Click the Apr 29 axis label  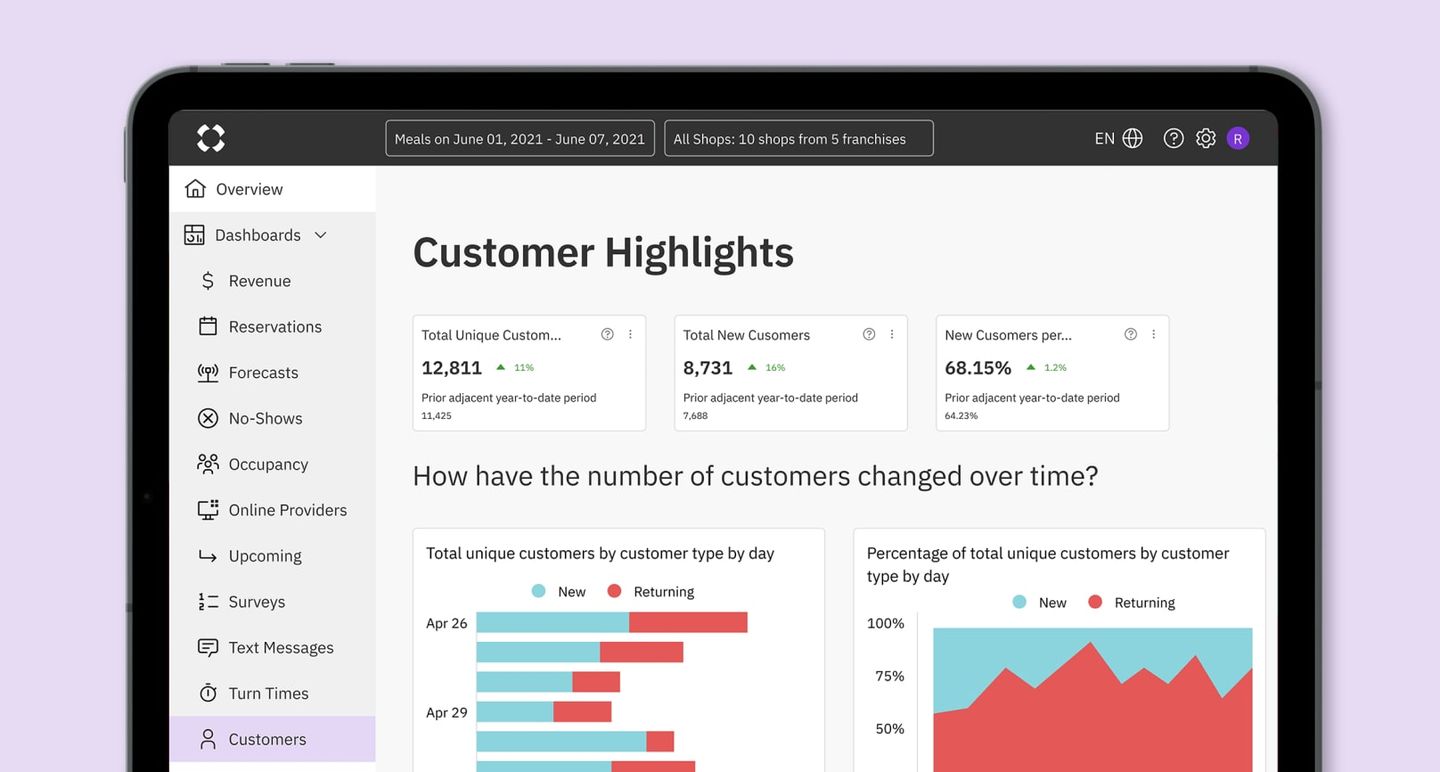click(x=447, y=712)
